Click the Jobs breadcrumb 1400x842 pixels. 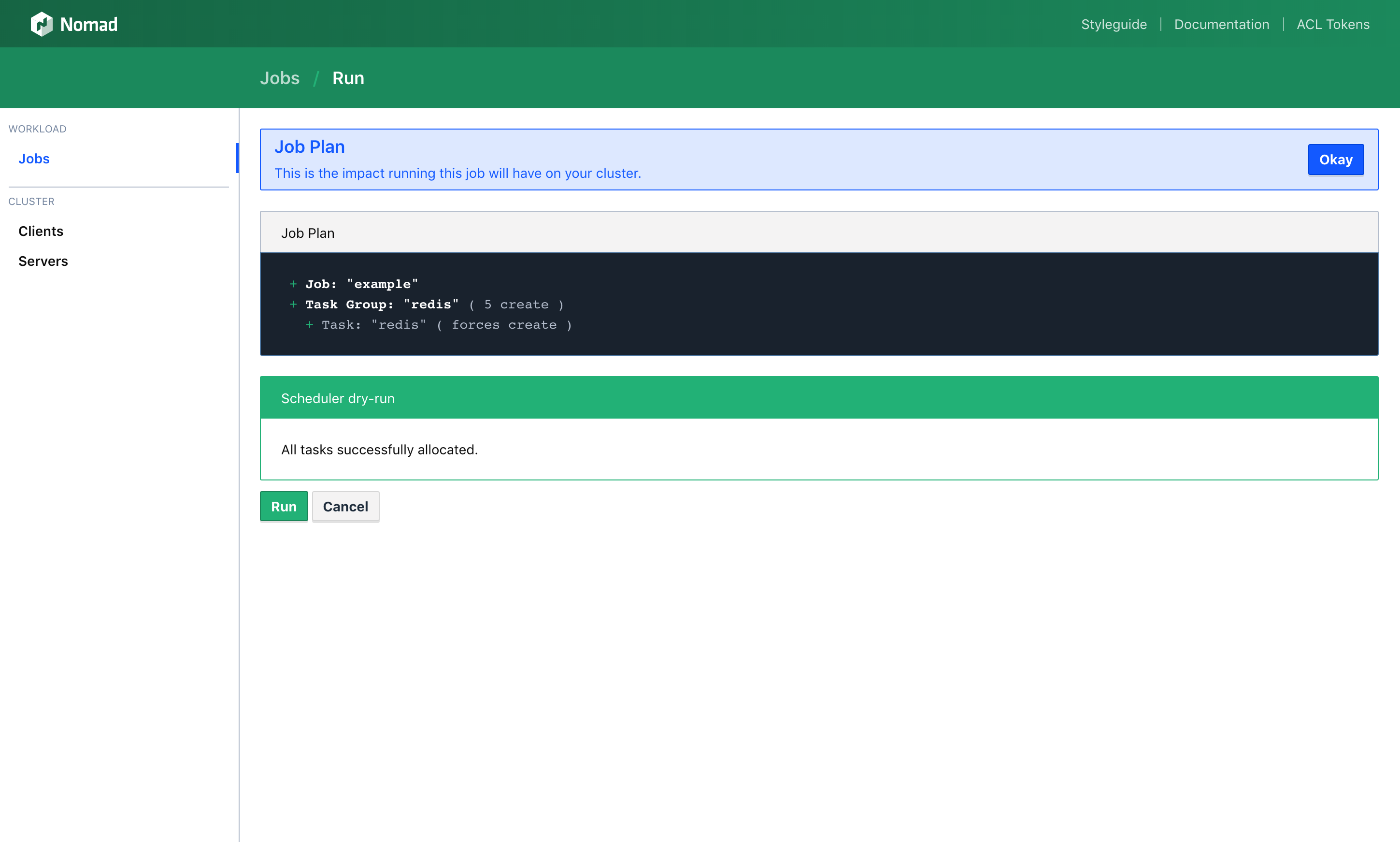(x=280, y=78)
